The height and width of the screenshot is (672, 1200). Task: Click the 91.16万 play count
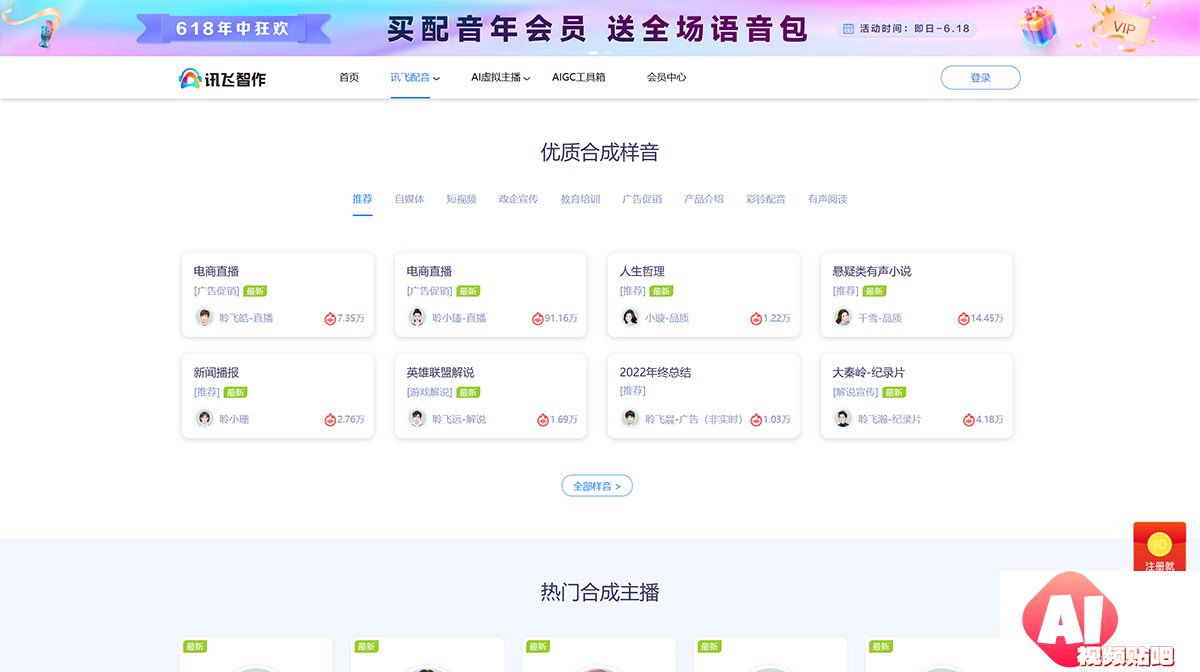(561, 318)
